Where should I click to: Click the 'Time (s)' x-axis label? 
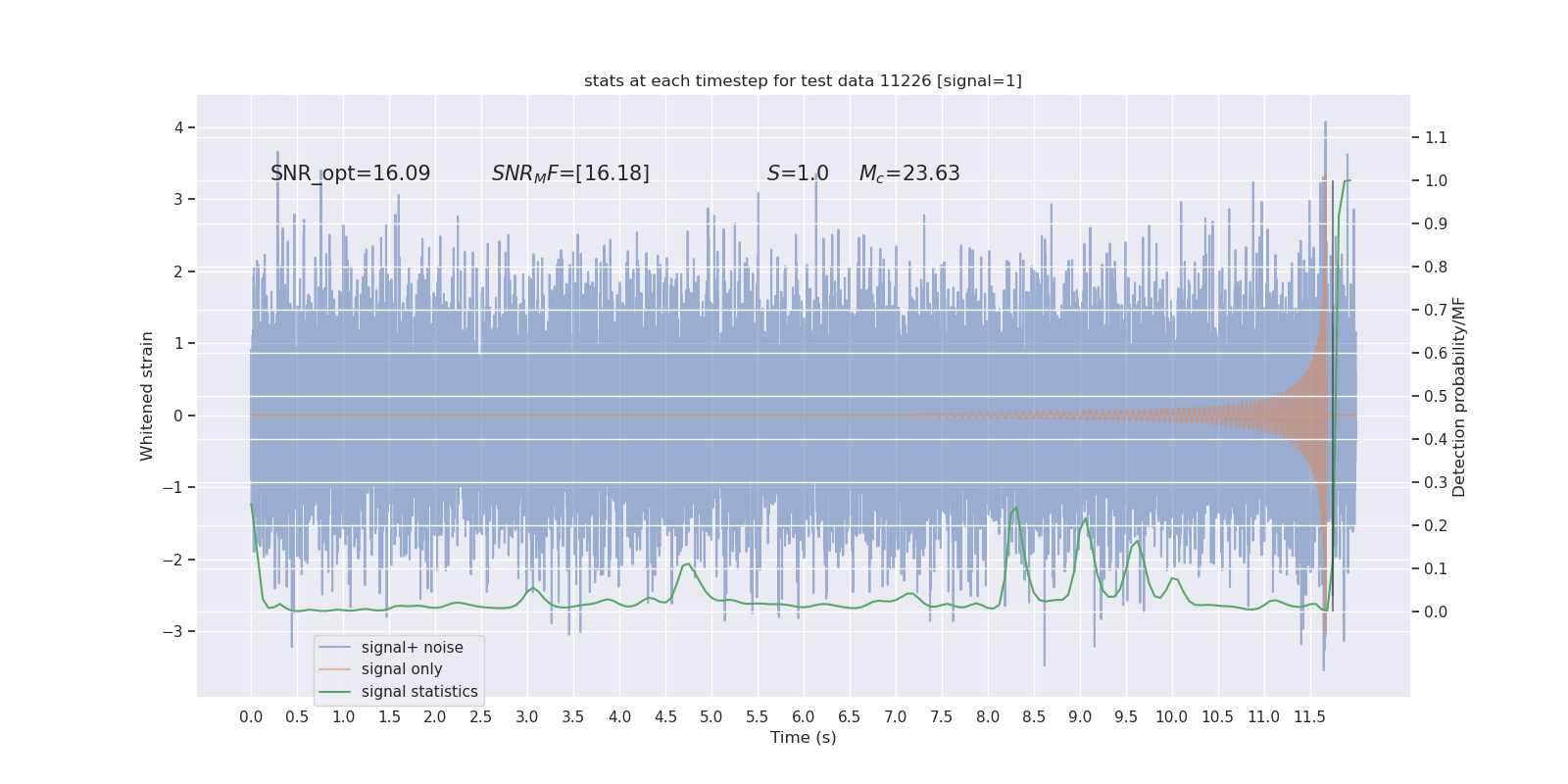pyautogui.click(x=804, y=737)
